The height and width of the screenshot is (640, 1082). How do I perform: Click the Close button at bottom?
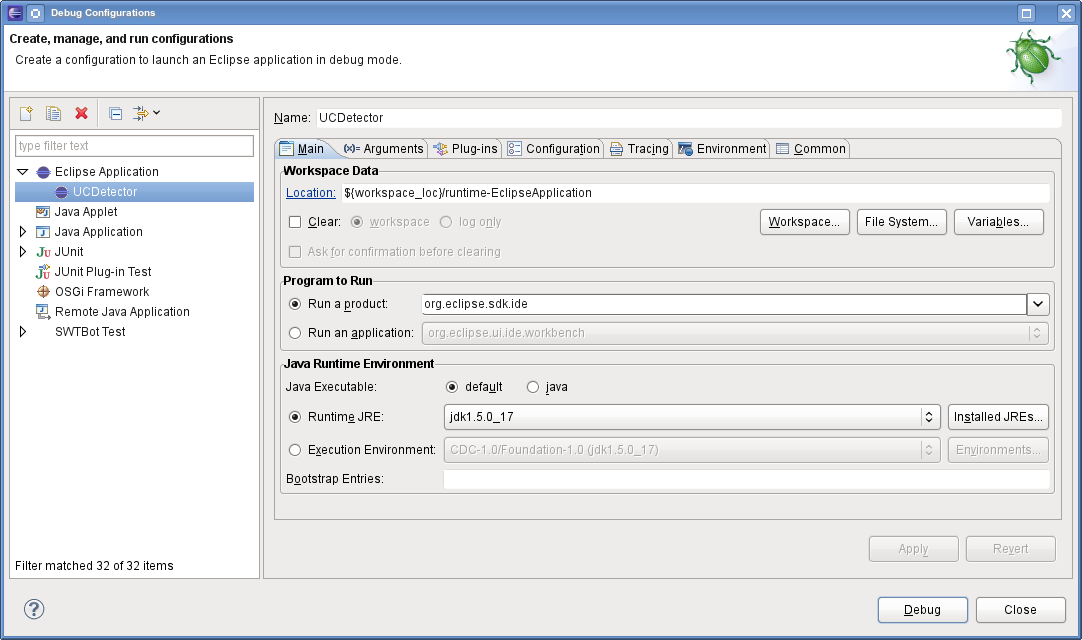click(x=1021, y=610)
